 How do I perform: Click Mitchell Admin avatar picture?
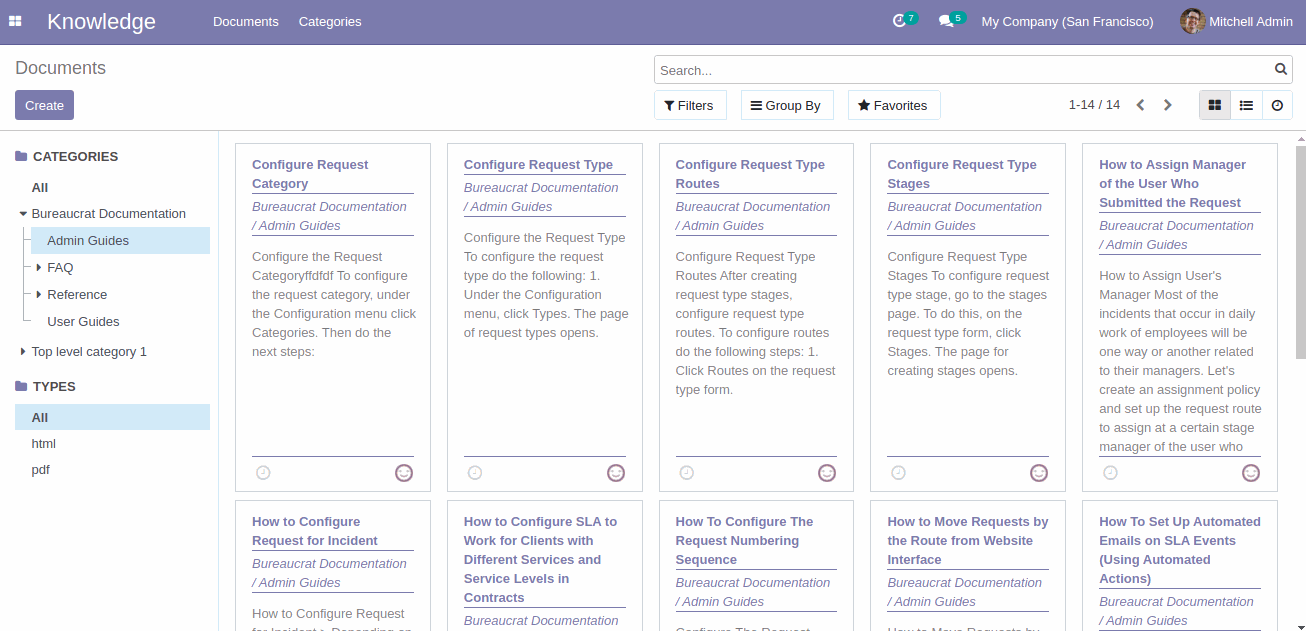1192,21
